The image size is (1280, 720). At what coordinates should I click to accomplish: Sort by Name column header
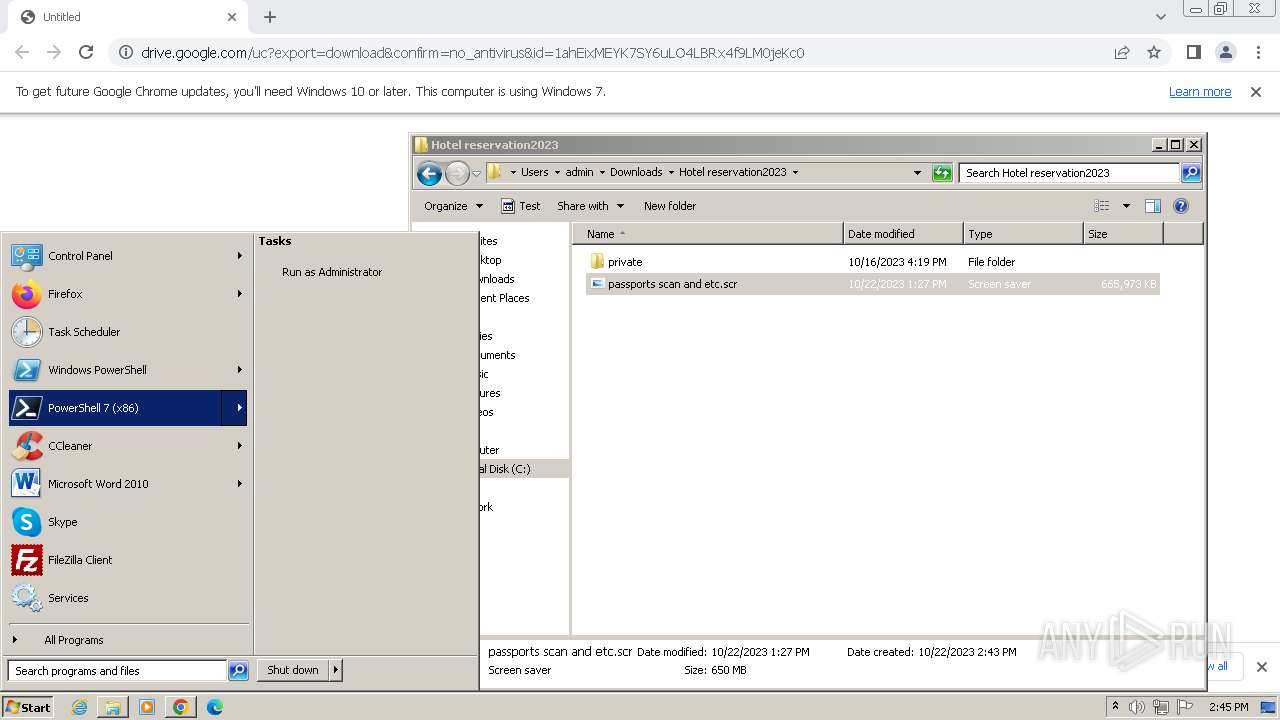click(708, 234)
